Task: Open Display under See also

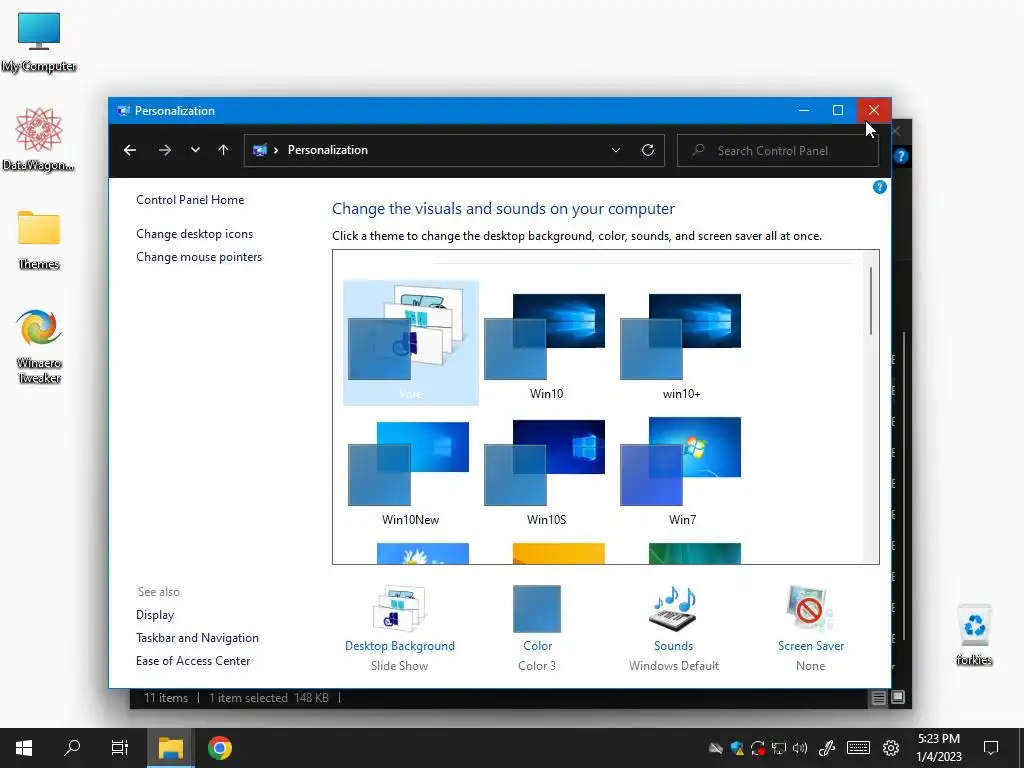Action: tap(155, 615)
